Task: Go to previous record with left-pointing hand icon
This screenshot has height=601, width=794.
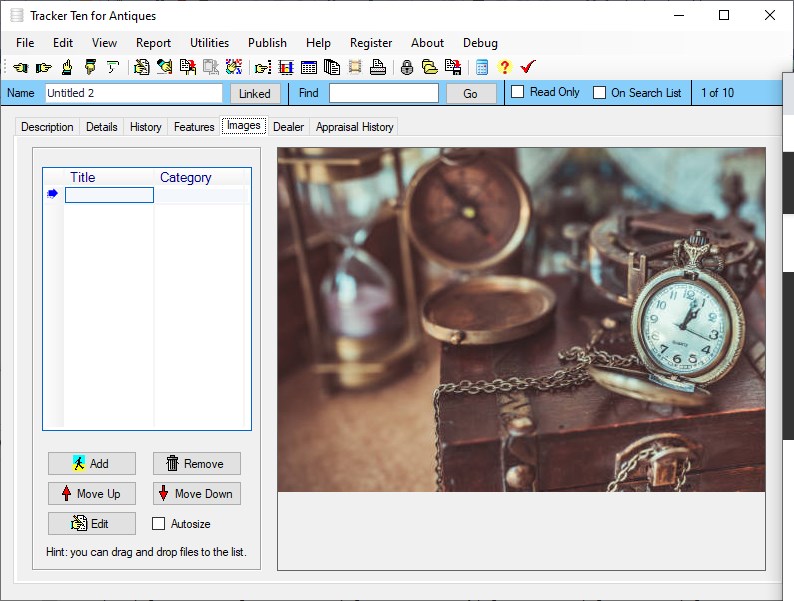Action: pyautogui.click(x=21, y=67)
